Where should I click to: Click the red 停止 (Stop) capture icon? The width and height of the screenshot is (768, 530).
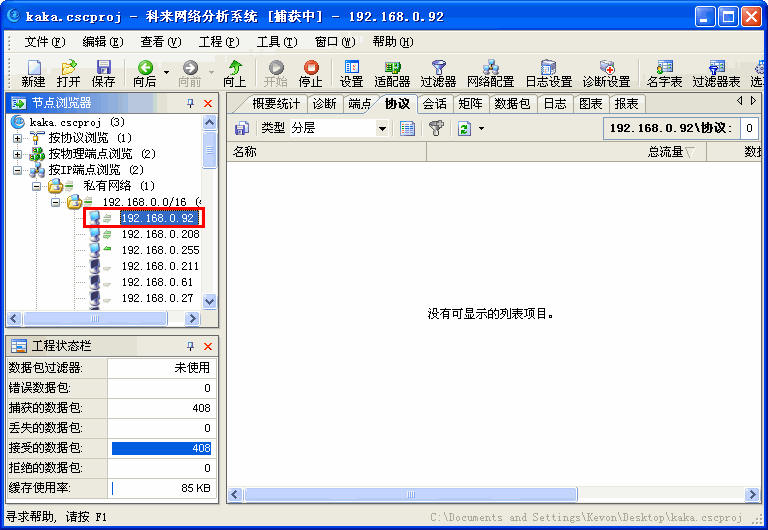point(311,68)
